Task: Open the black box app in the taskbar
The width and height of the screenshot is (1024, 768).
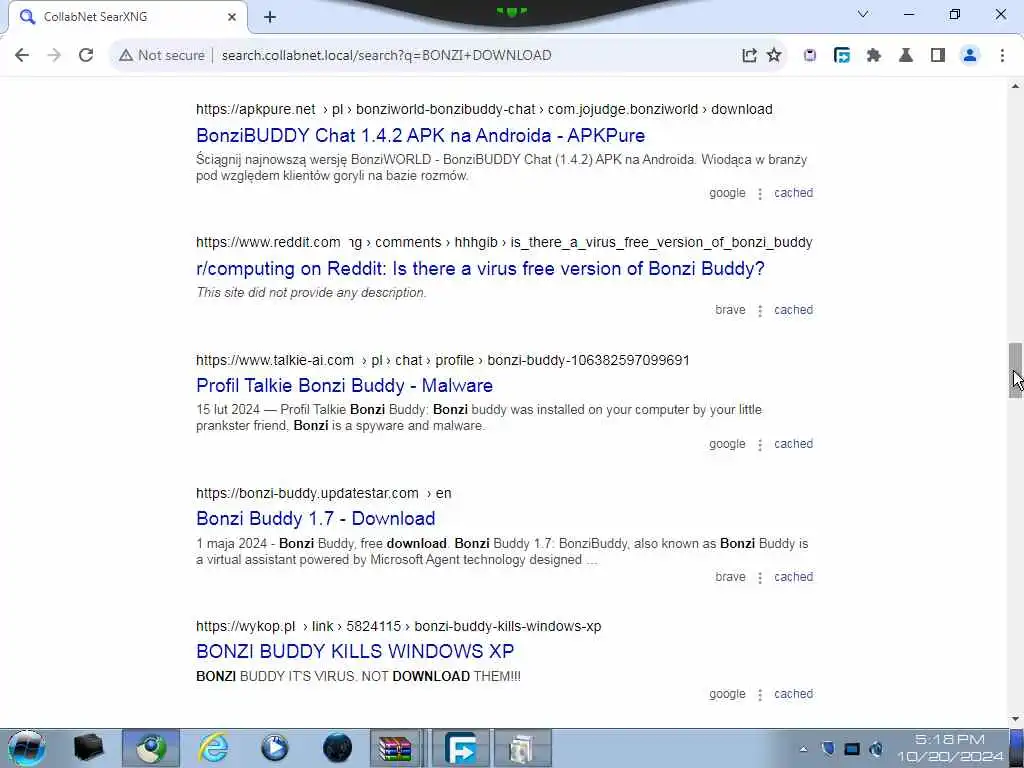Action: 88,748
